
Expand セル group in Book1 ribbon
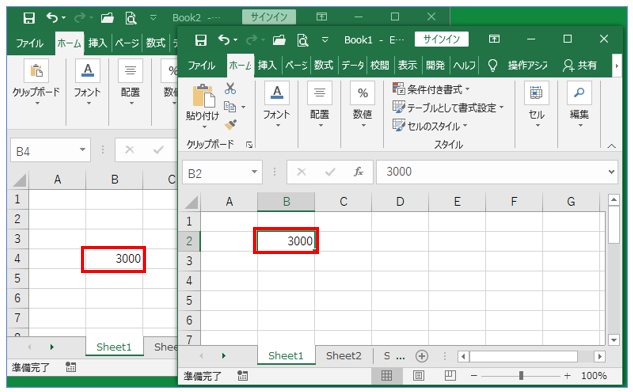pyautogui.click(x=536, y=105)
